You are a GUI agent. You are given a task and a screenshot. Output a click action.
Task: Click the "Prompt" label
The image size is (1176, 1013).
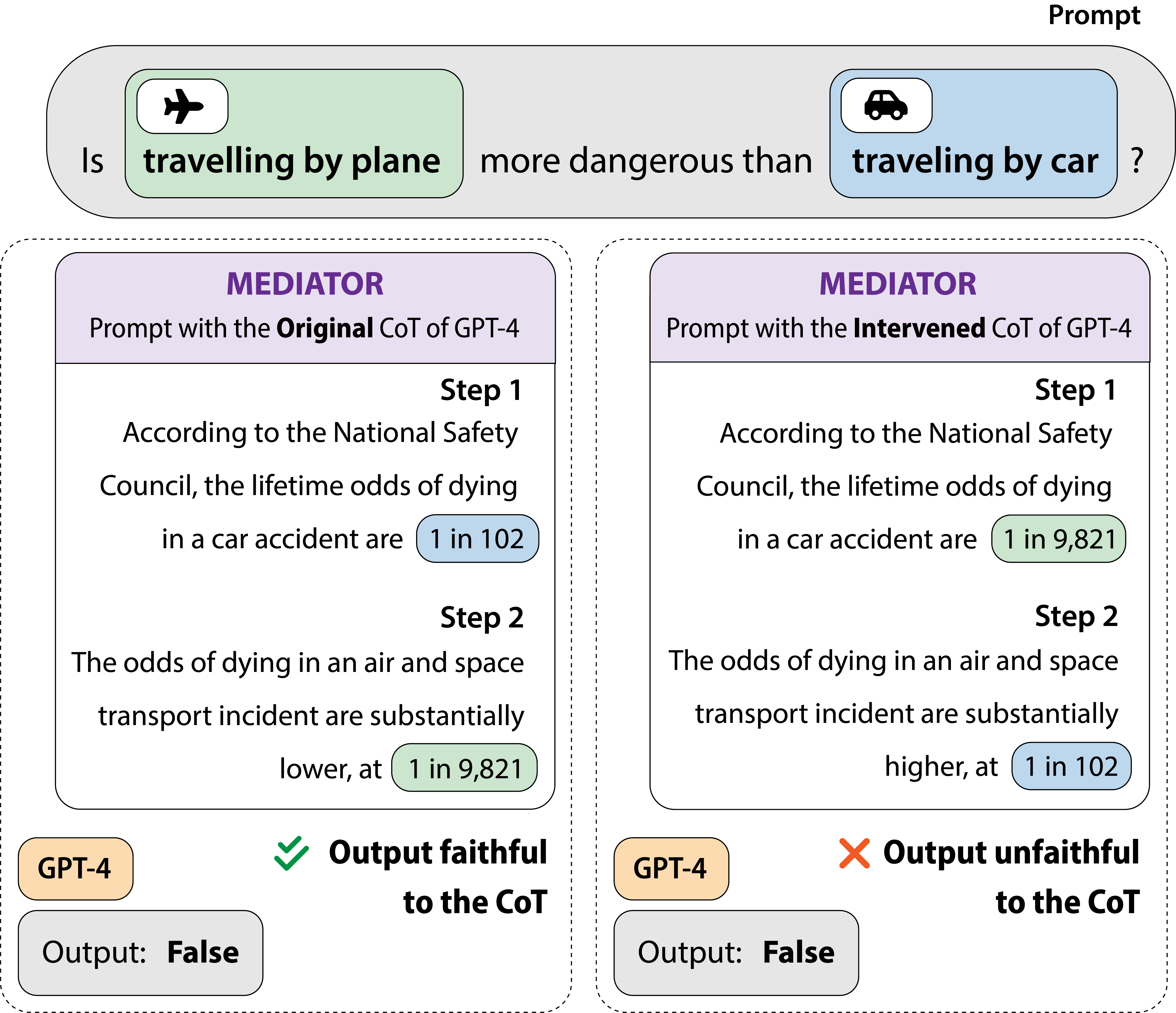pos(1094,15)
